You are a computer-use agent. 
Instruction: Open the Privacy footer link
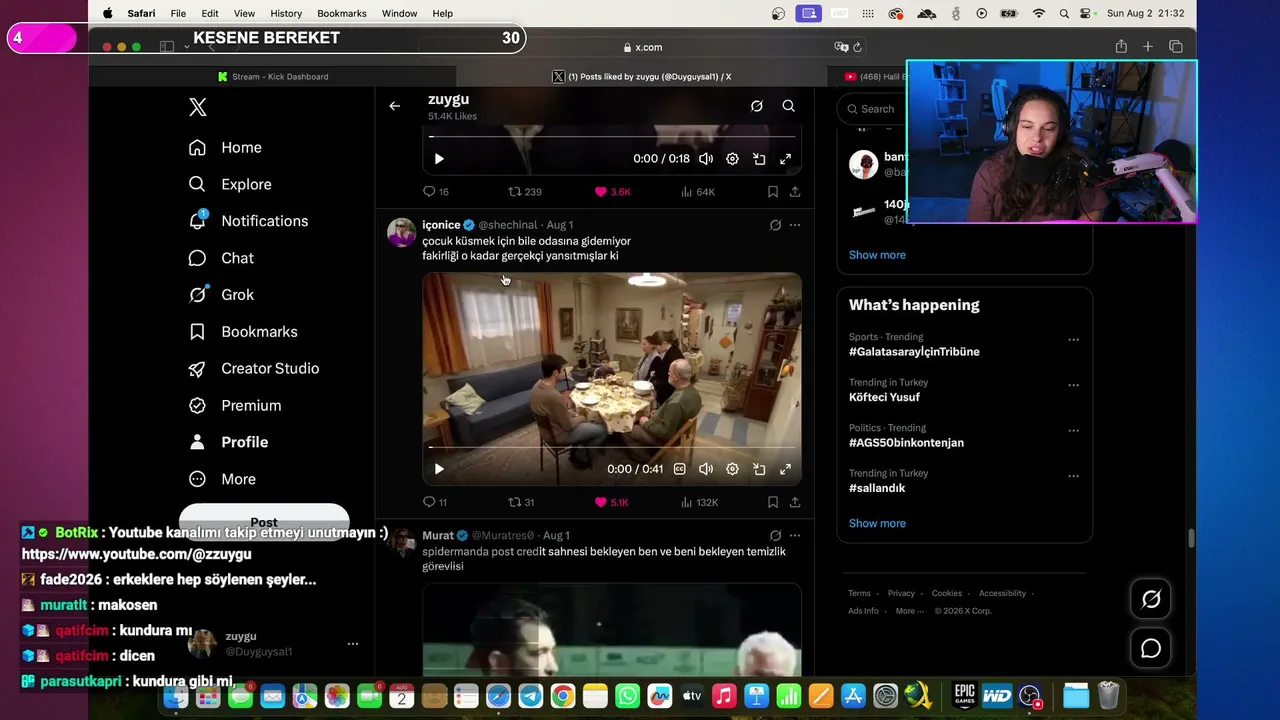[901, 593]
